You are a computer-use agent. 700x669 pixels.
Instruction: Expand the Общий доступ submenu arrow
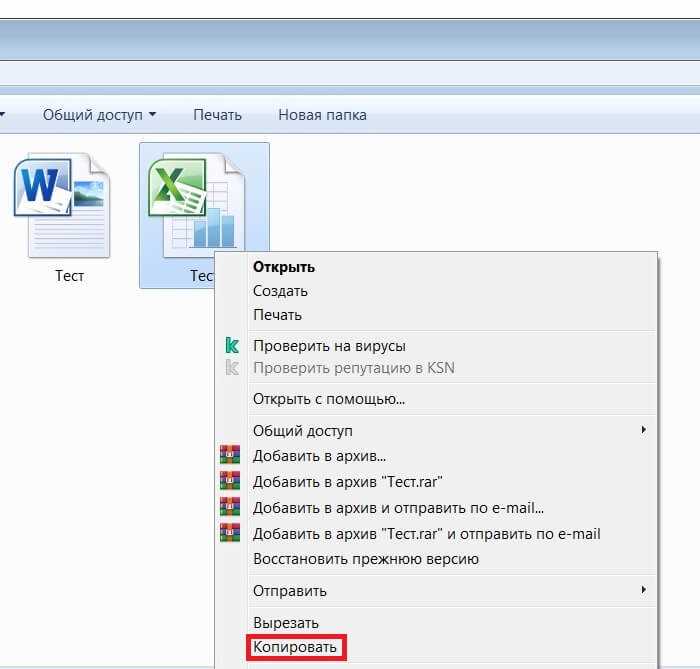(x=643, y=430)
